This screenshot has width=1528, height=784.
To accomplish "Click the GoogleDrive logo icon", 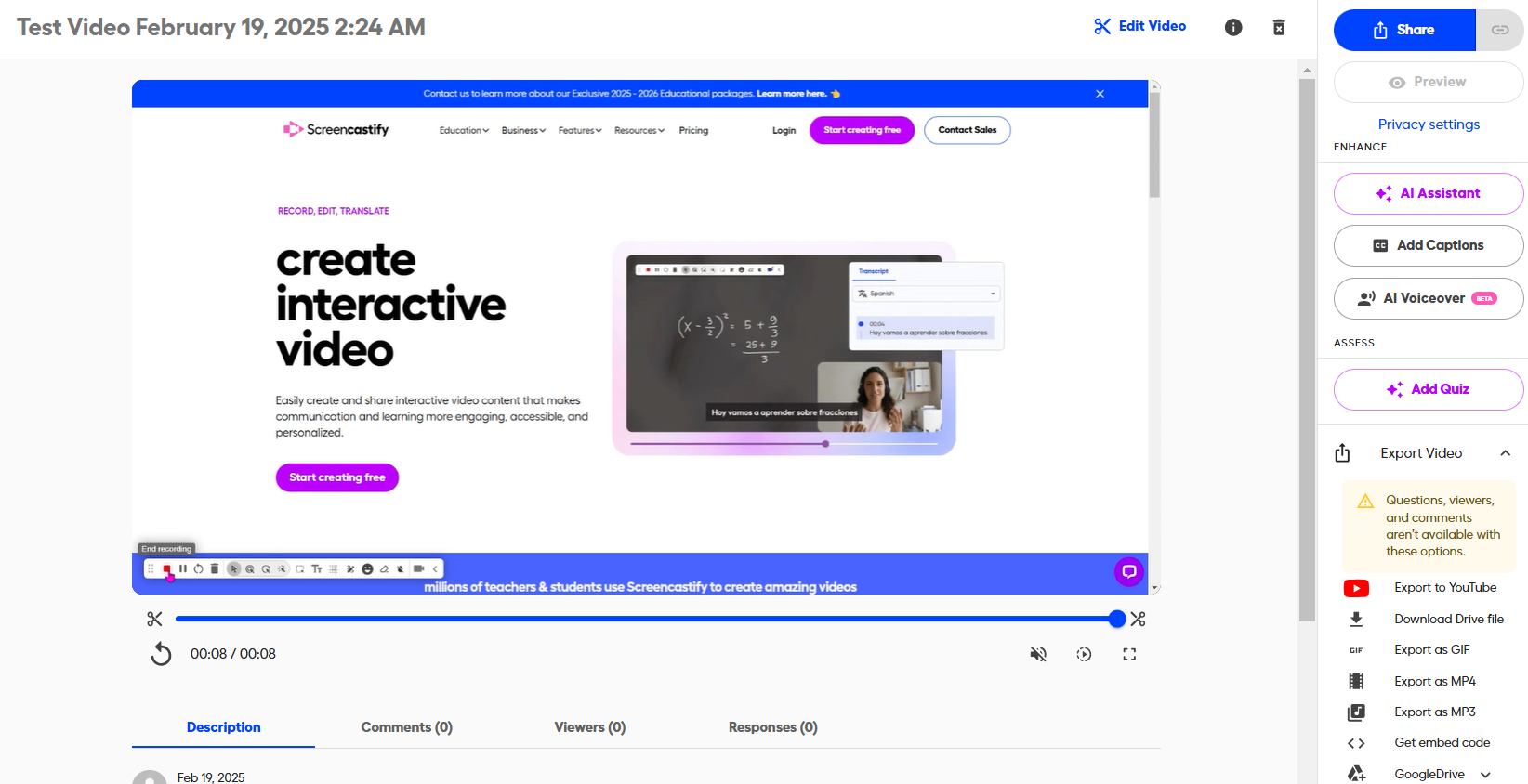I will pos(1357,774).
